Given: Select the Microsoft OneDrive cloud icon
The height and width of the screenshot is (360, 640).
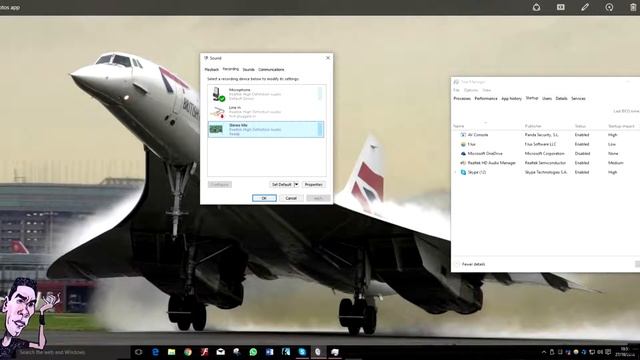Looking at the screenshot, I should click(x=463, y=153).
